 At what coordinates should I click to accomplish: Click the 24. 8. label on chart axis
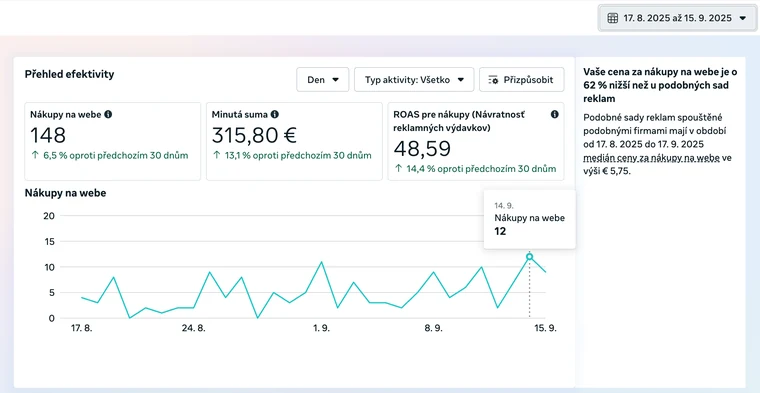click(193, 328)
